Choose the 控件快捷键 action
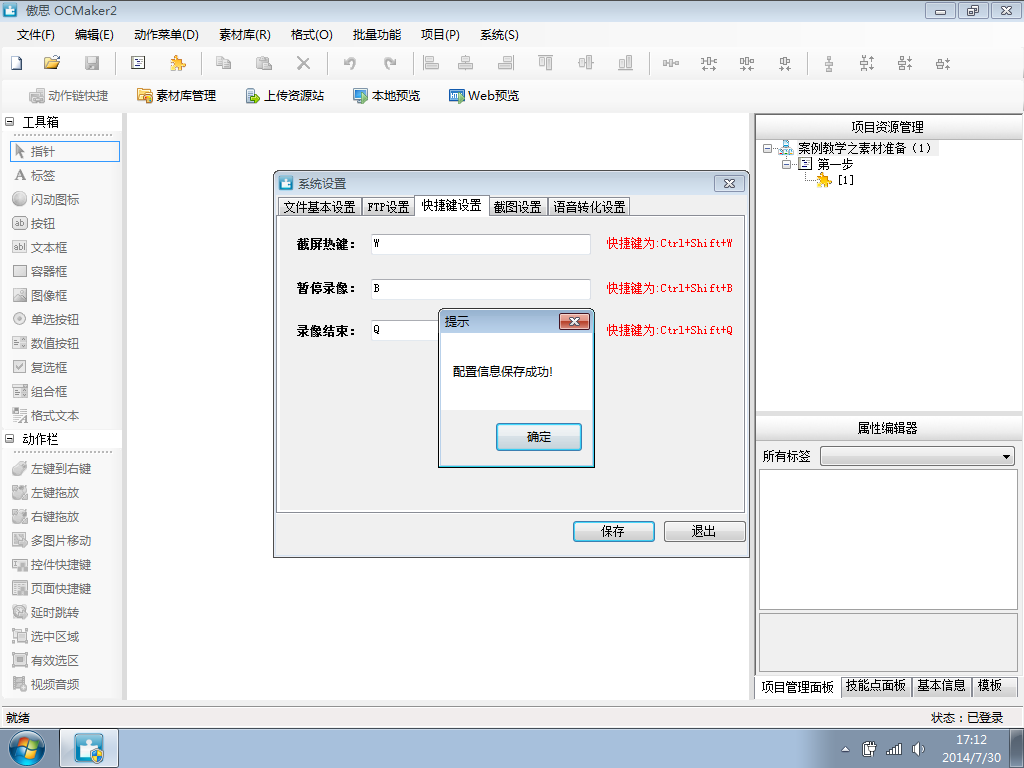The width and height of the screenshot is (1024, 768). tap(52, 565)
